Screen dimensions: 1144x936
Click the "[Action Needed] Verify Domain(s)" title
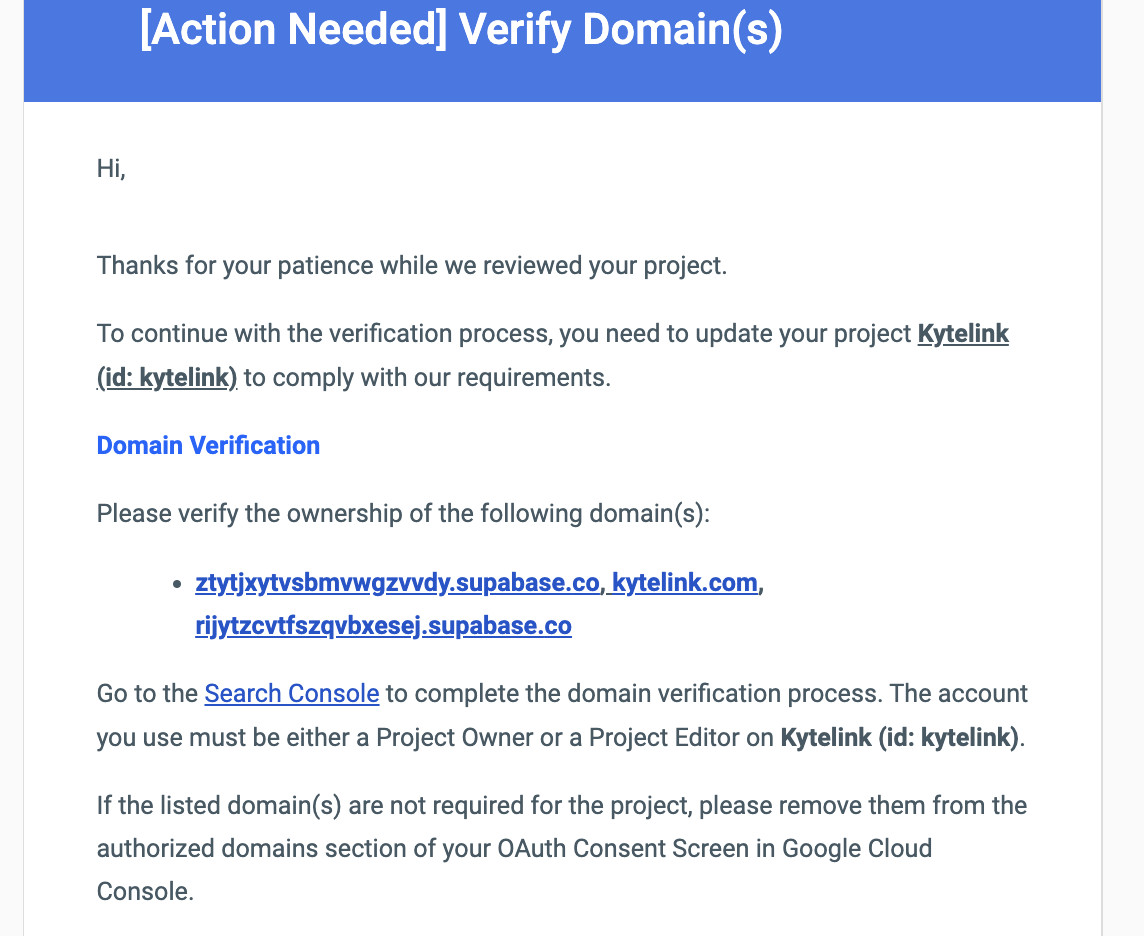click(x=461, y=31)
